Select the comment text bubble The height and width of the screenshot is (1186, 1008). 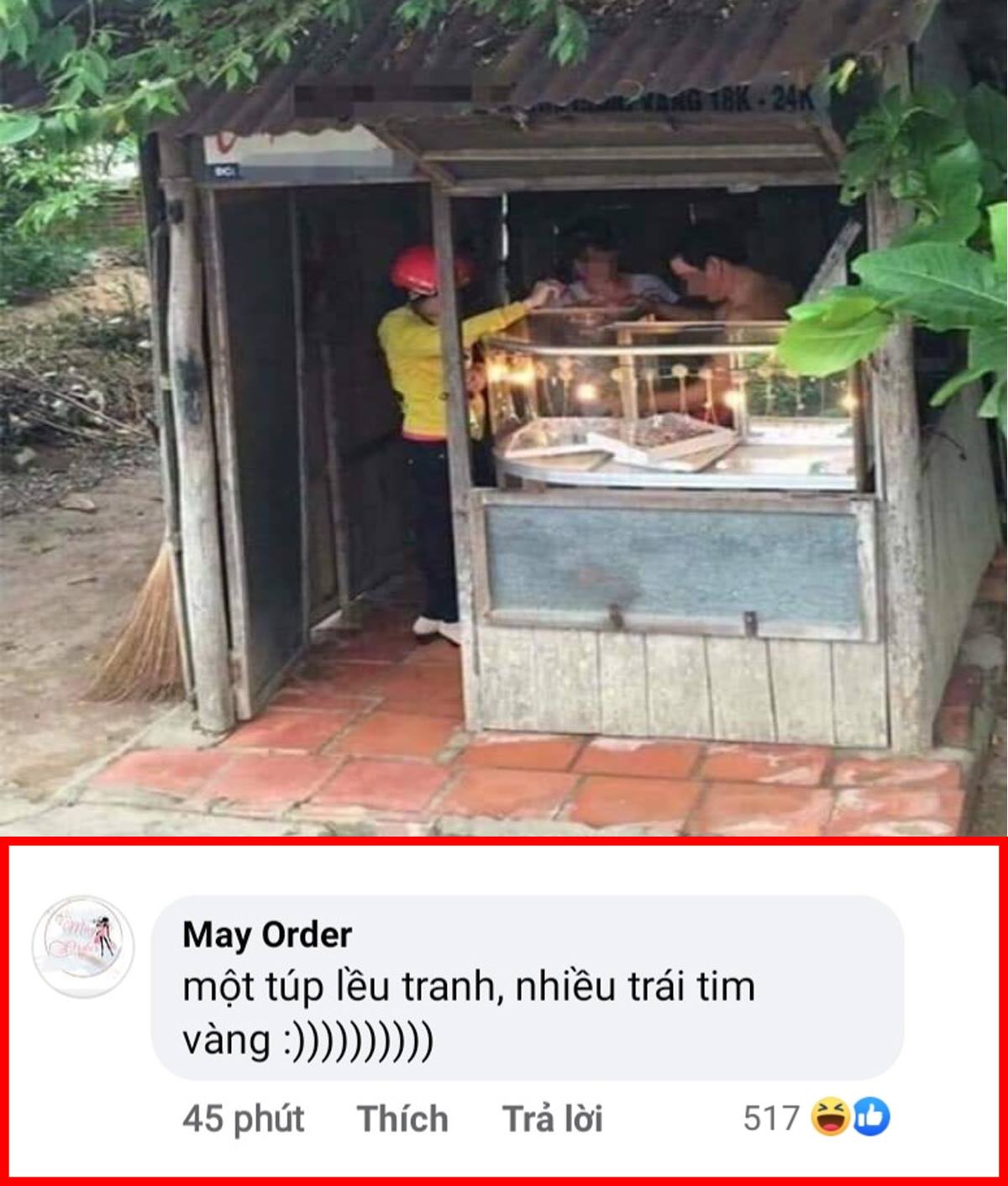tap(528, 987)
